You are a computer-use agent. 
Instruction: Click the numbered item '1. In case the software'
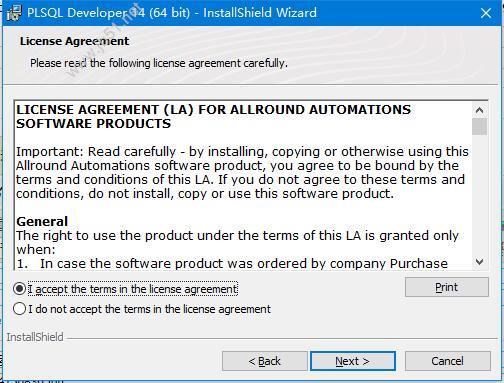tap(232, 263)
